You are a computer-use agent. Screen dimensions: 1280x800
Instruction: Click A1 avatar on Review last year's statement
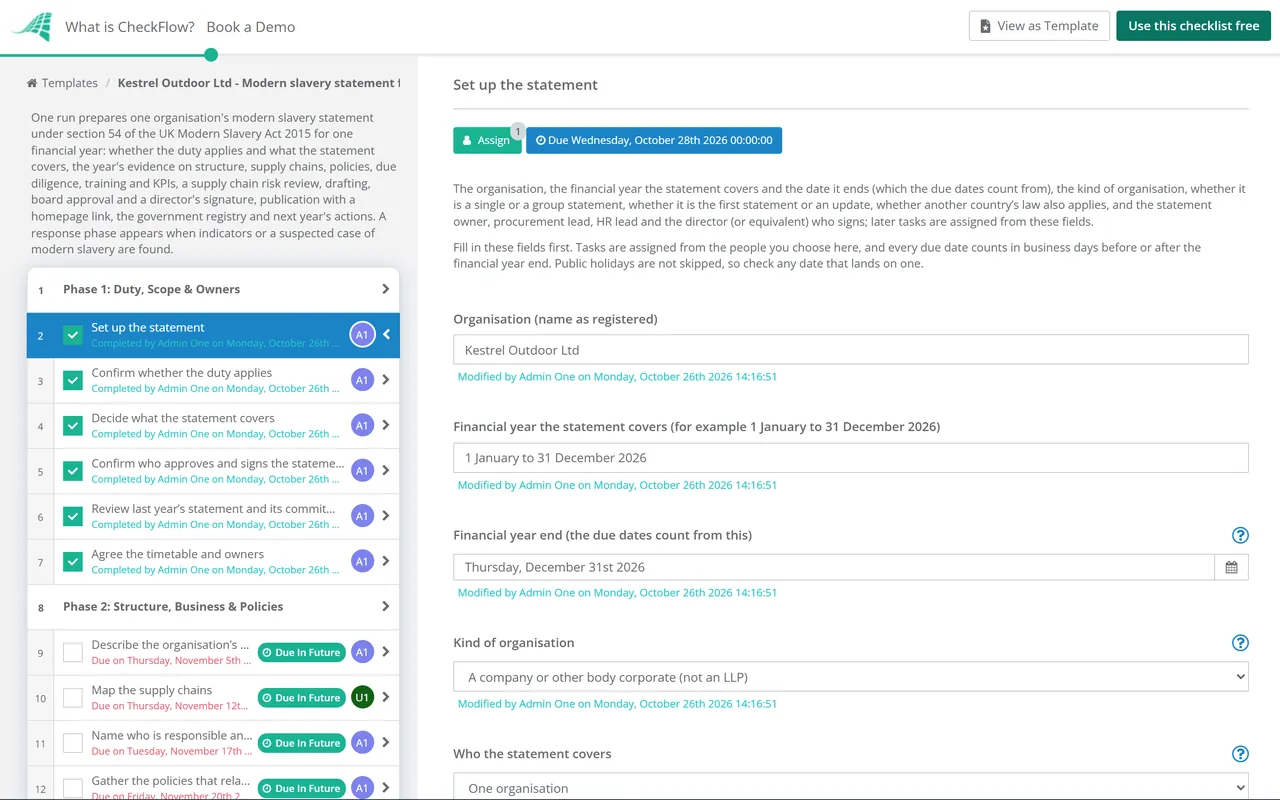[x=362, y=516]
